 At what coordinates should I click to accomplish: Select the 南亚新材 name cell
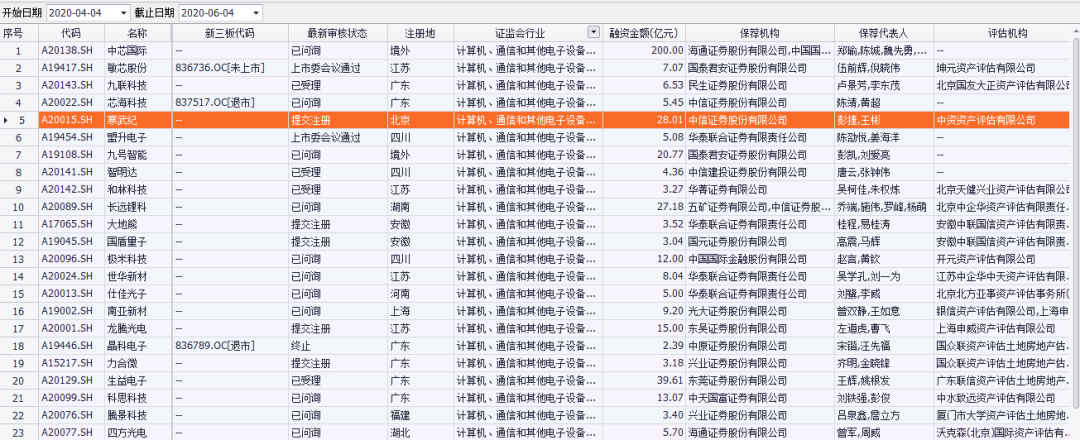138,311
